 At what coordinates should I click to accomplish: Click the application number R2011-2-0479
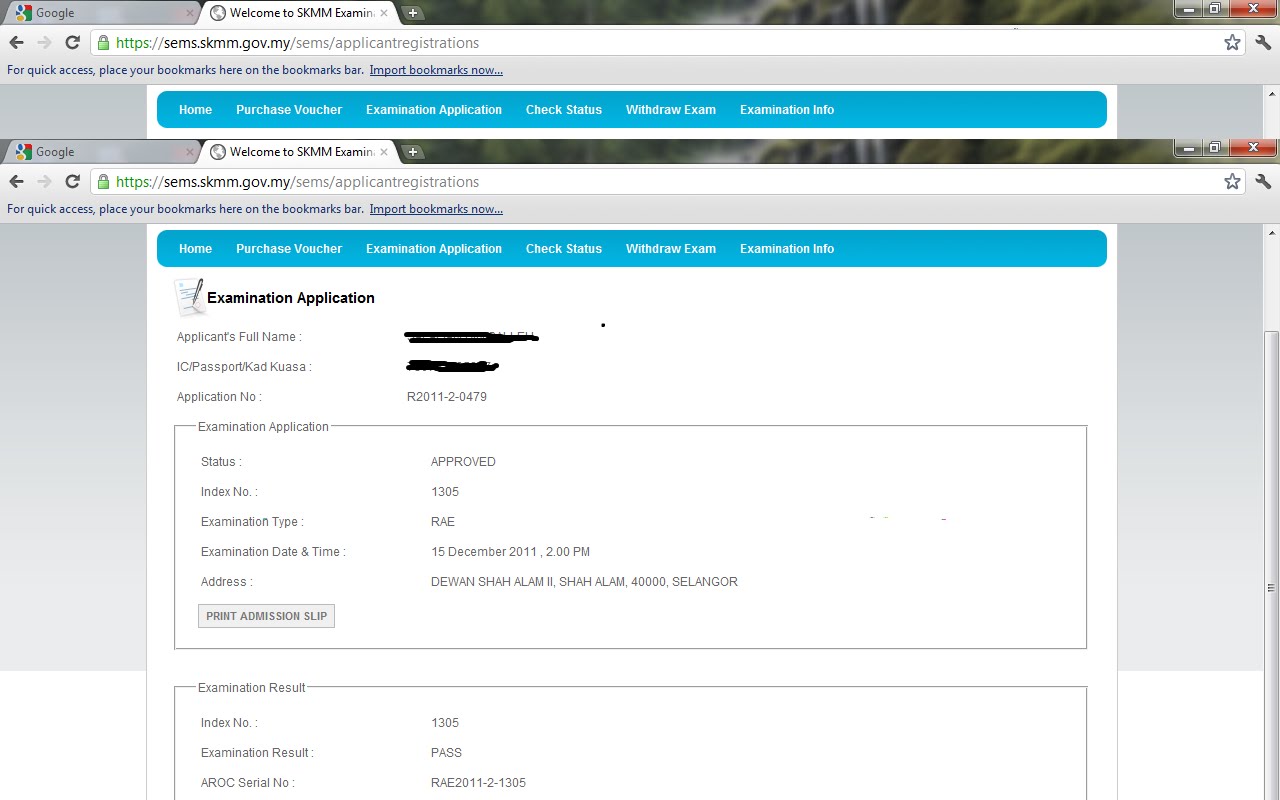[x=447, y=397]
